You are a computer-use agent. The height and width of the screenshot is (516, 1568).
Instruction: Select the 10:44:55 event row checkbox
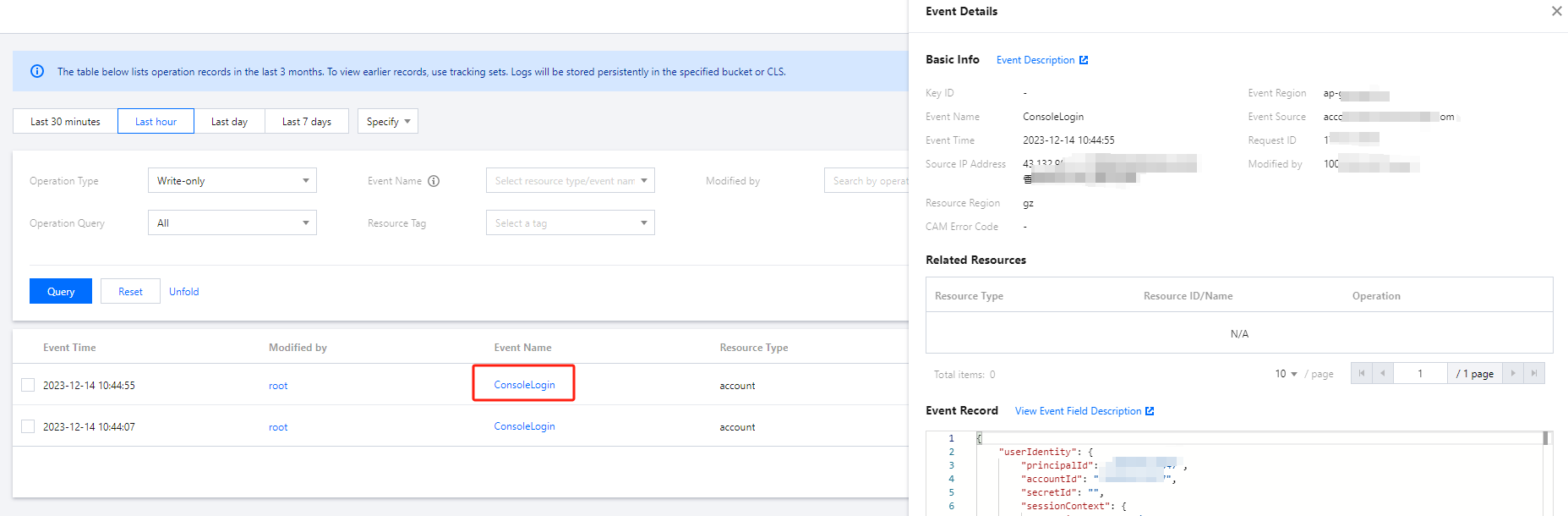tap(28, 385)
